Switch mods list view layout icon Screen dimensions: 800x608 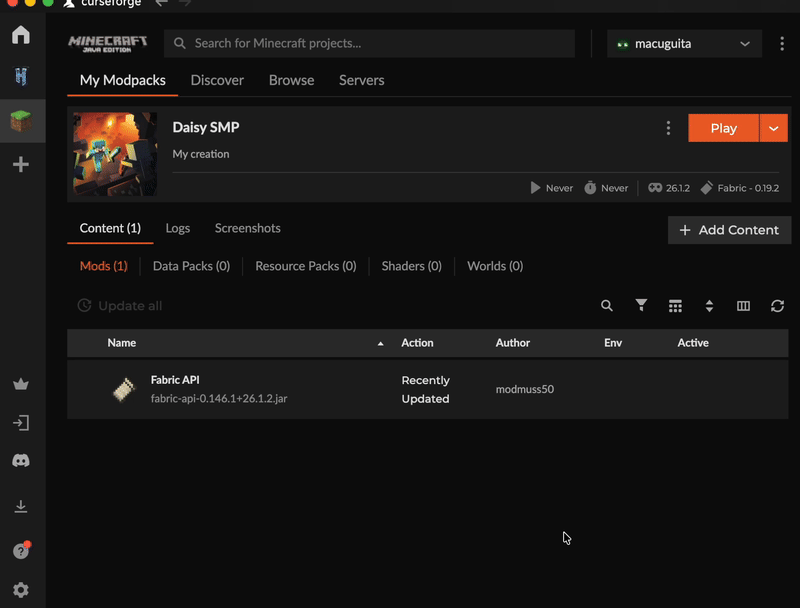(675, 306)
